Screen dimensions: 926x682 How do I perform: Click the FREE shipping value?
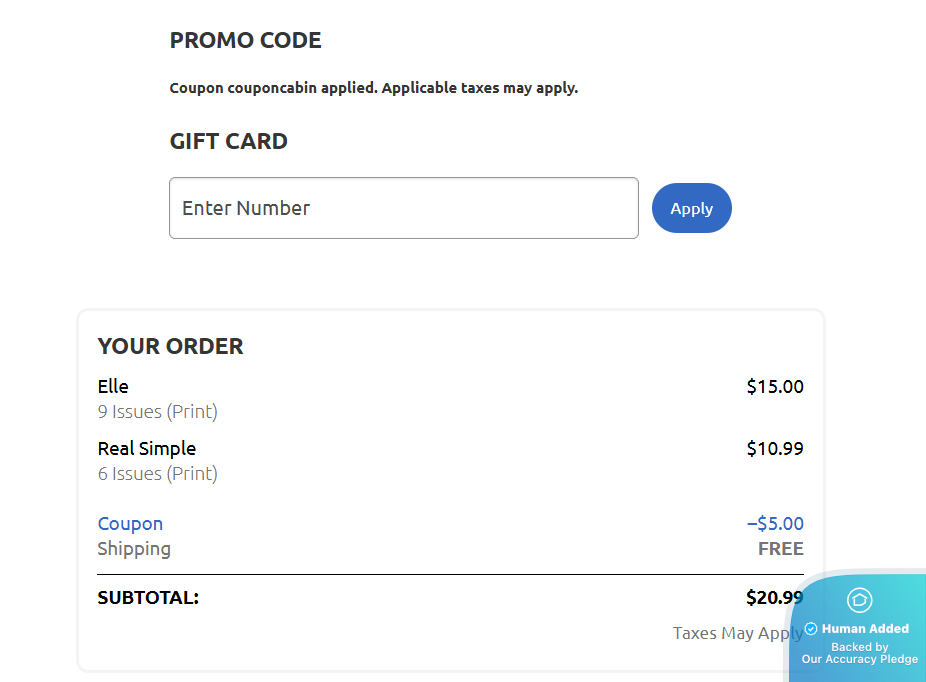pyautogui.click(x=780, y=548)
